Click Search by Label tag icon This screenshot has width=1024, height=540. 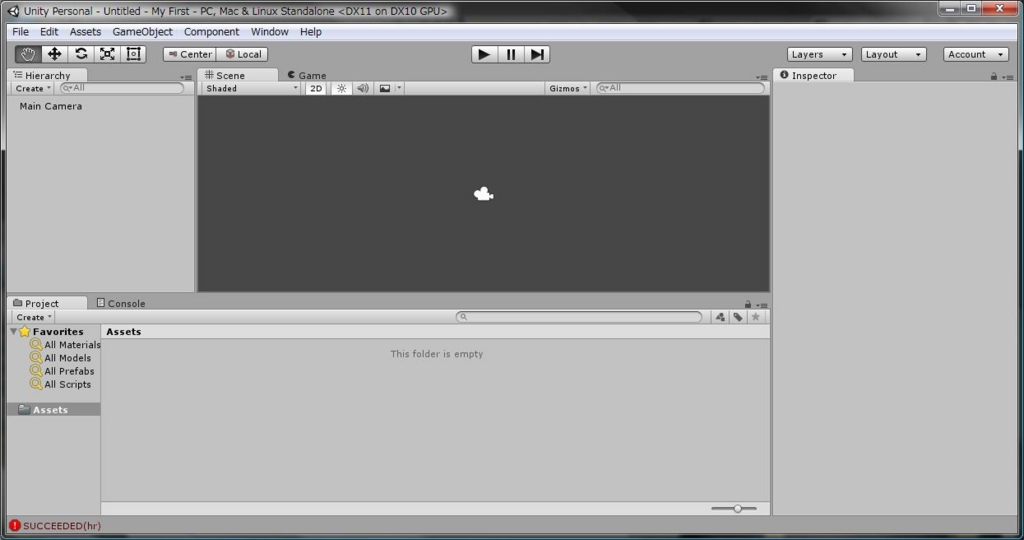coord(738,317)
